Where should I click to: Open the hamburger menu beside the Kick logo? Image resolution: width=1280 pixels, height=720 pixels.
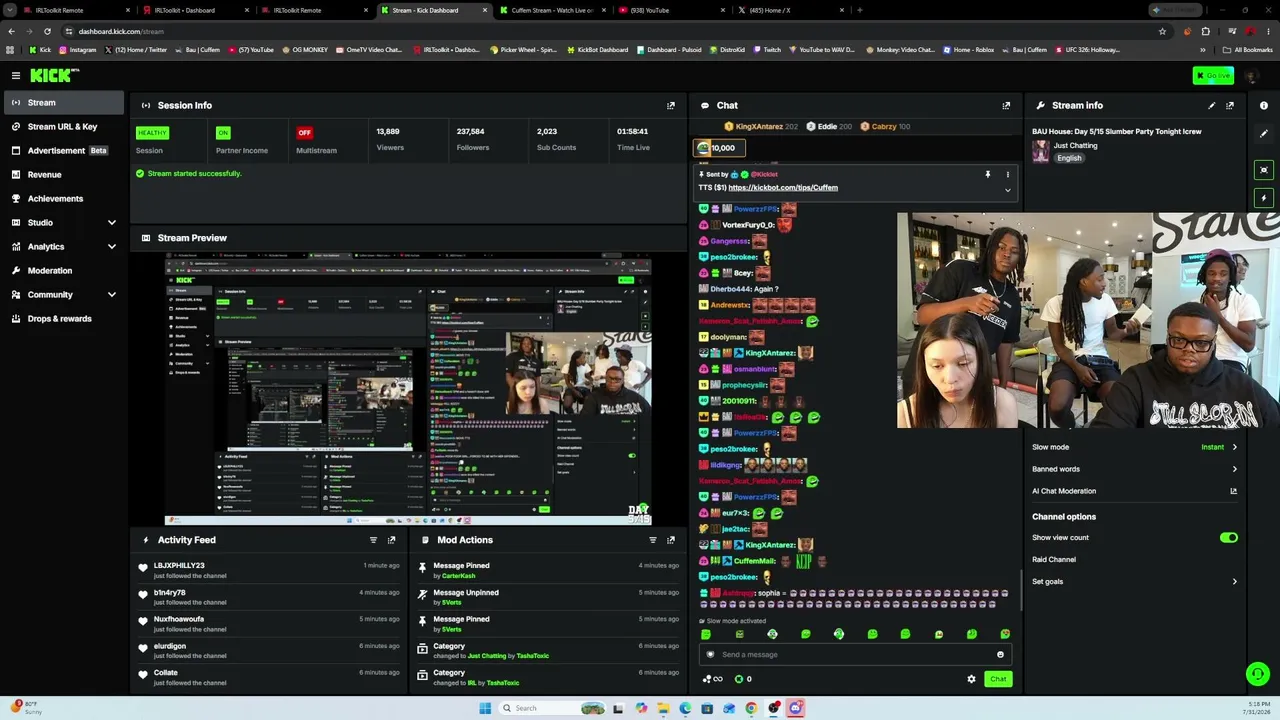point(16,75)
